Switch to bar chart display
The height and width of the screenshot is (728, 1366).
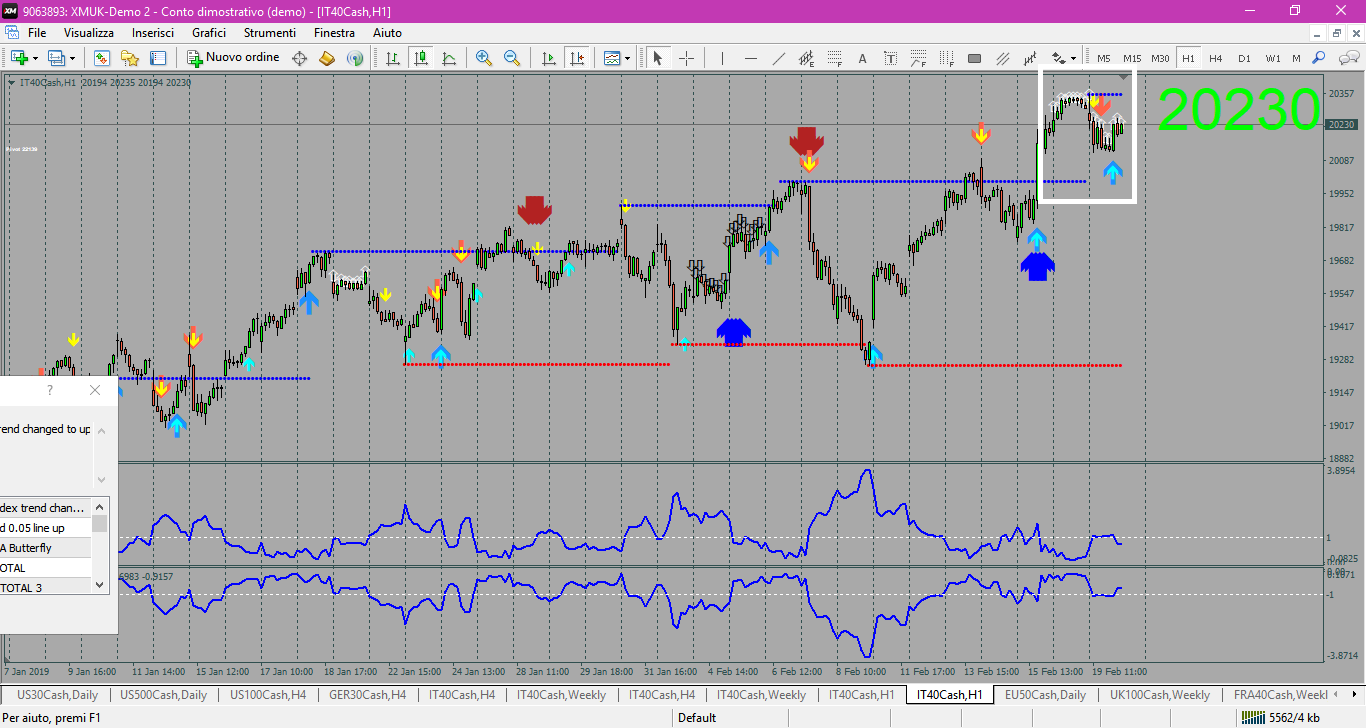(x=393, y=58)
